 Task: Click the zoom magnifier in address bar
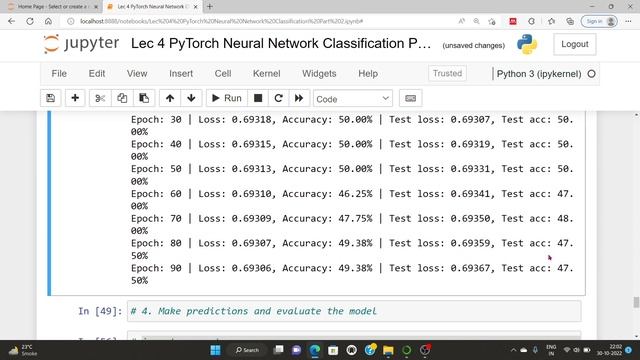(476, 21)
